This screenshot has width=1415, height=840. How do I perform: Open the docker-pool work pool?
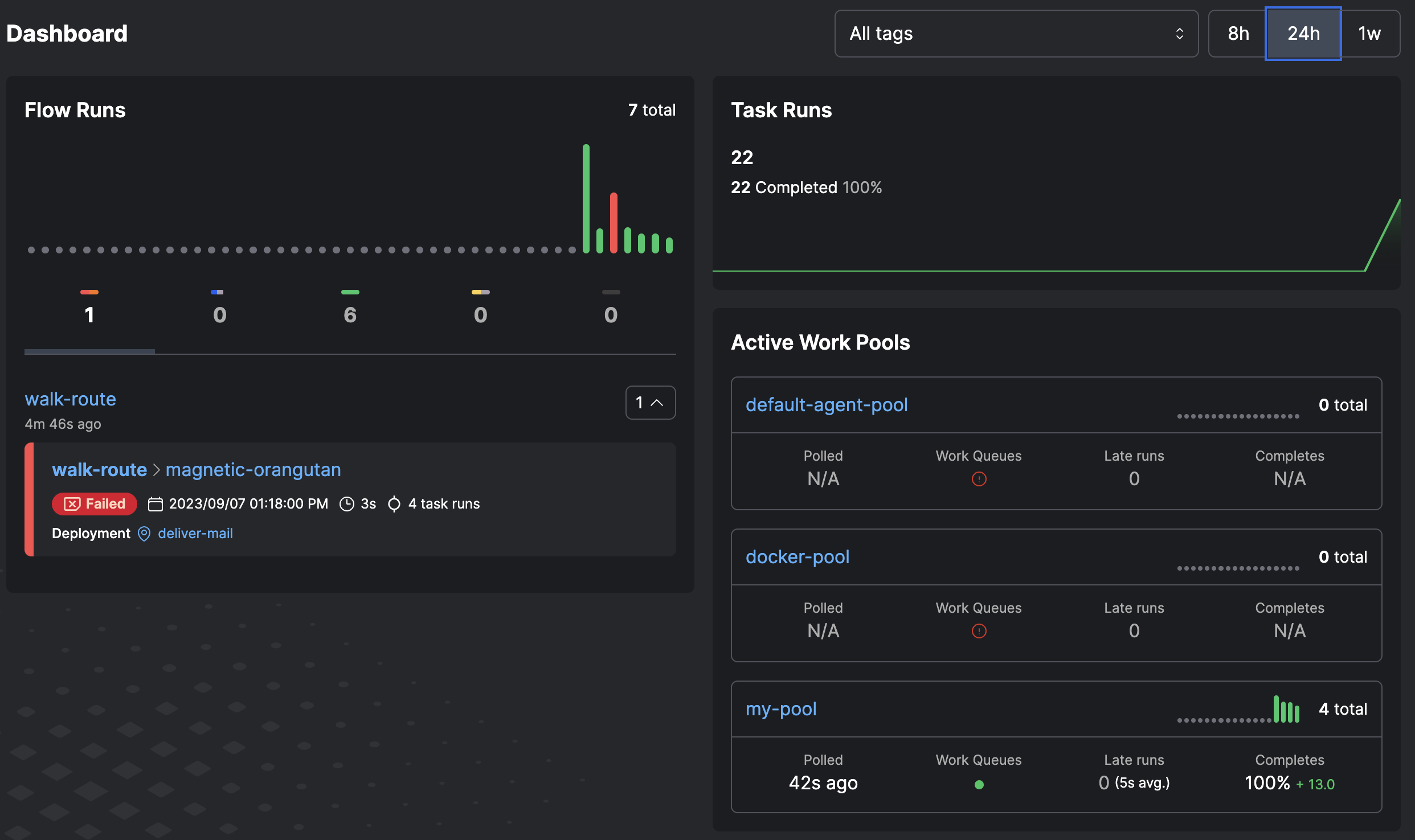(x=798, y=556)
